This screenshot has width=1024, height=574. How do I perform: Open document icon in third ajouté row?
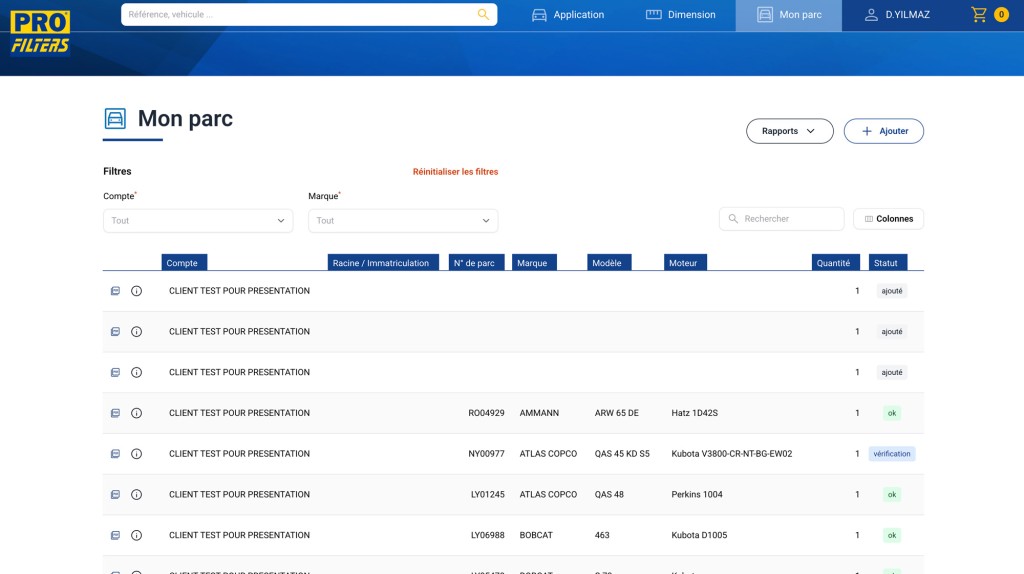coord(115,372)
